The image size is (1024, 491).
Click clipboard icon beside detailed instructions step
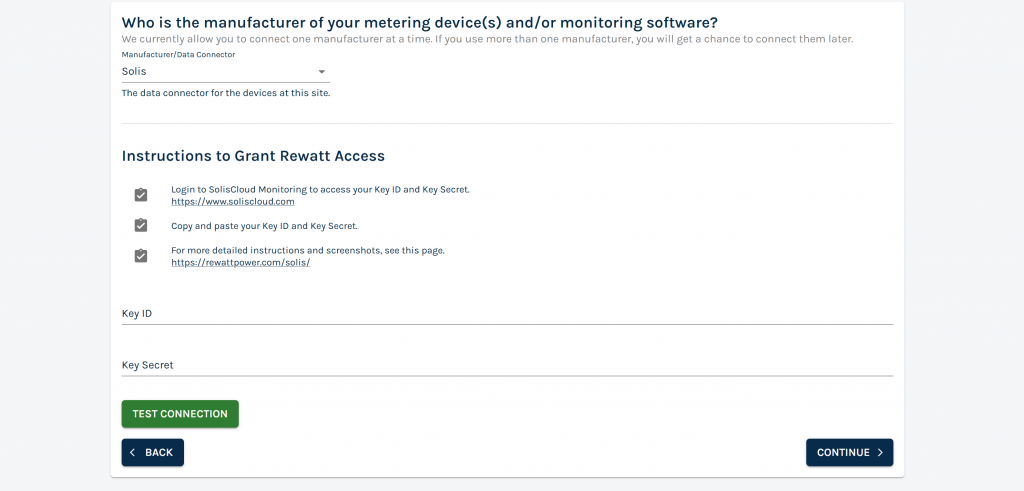[140, 256]
